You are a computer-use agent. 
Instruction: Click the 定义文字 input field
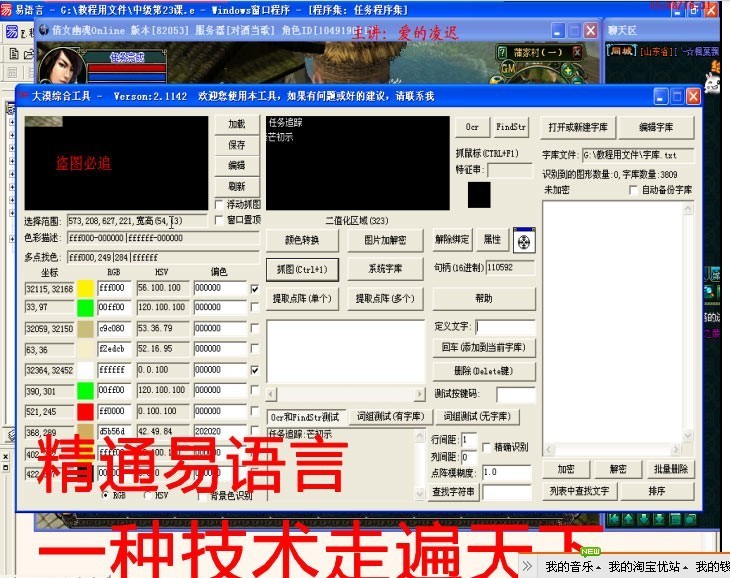[505, 327]
